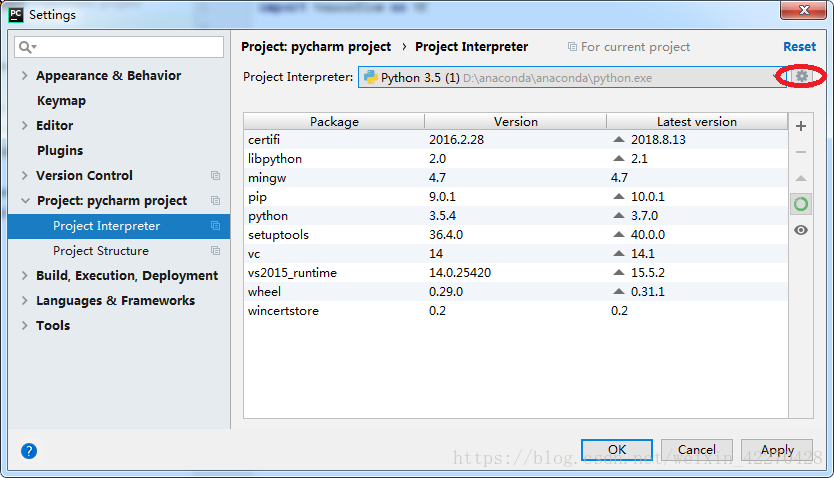
Task: Open the Tools settings category
Action: pos(53,325)
